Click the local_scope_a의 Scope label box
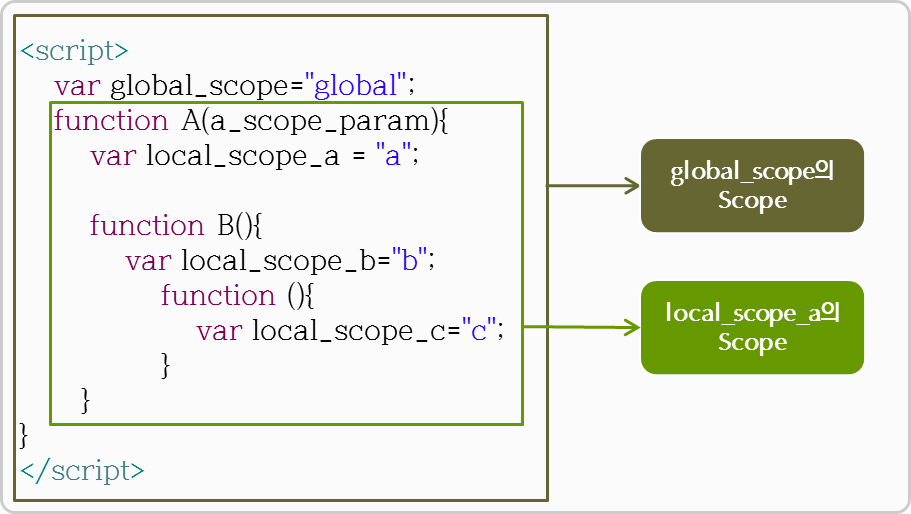Image resolution: width=911 pixels, height=514 pixels. point(752,328)
